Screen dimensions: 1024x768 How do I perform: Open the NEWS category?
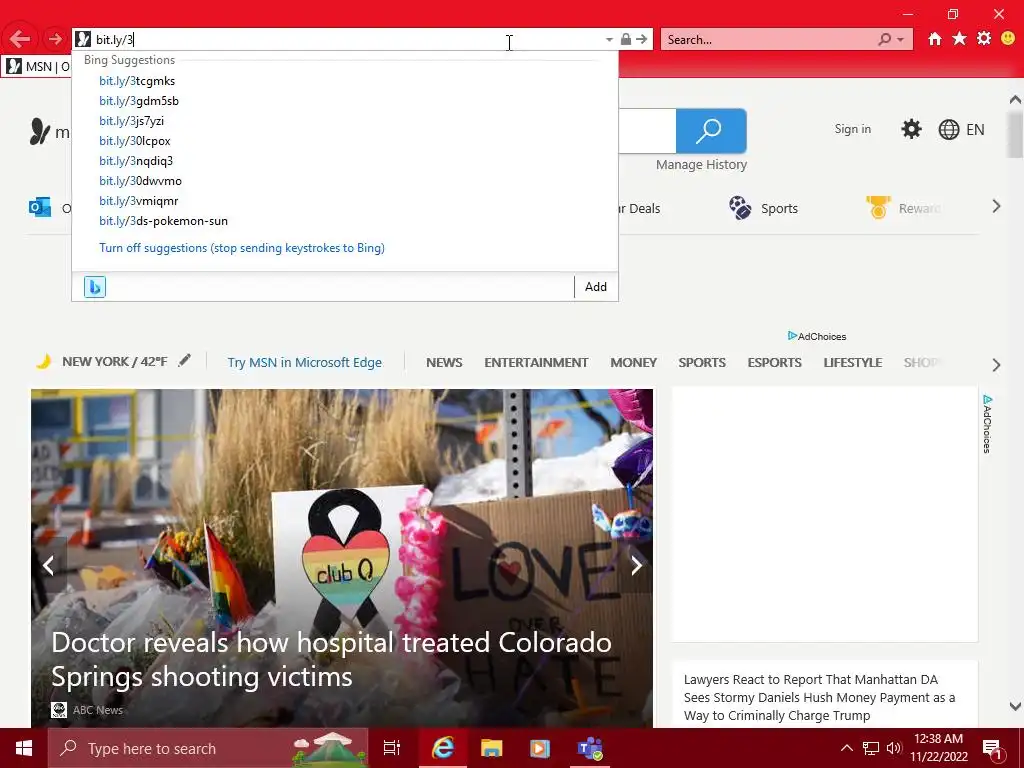tap(444, 362)
